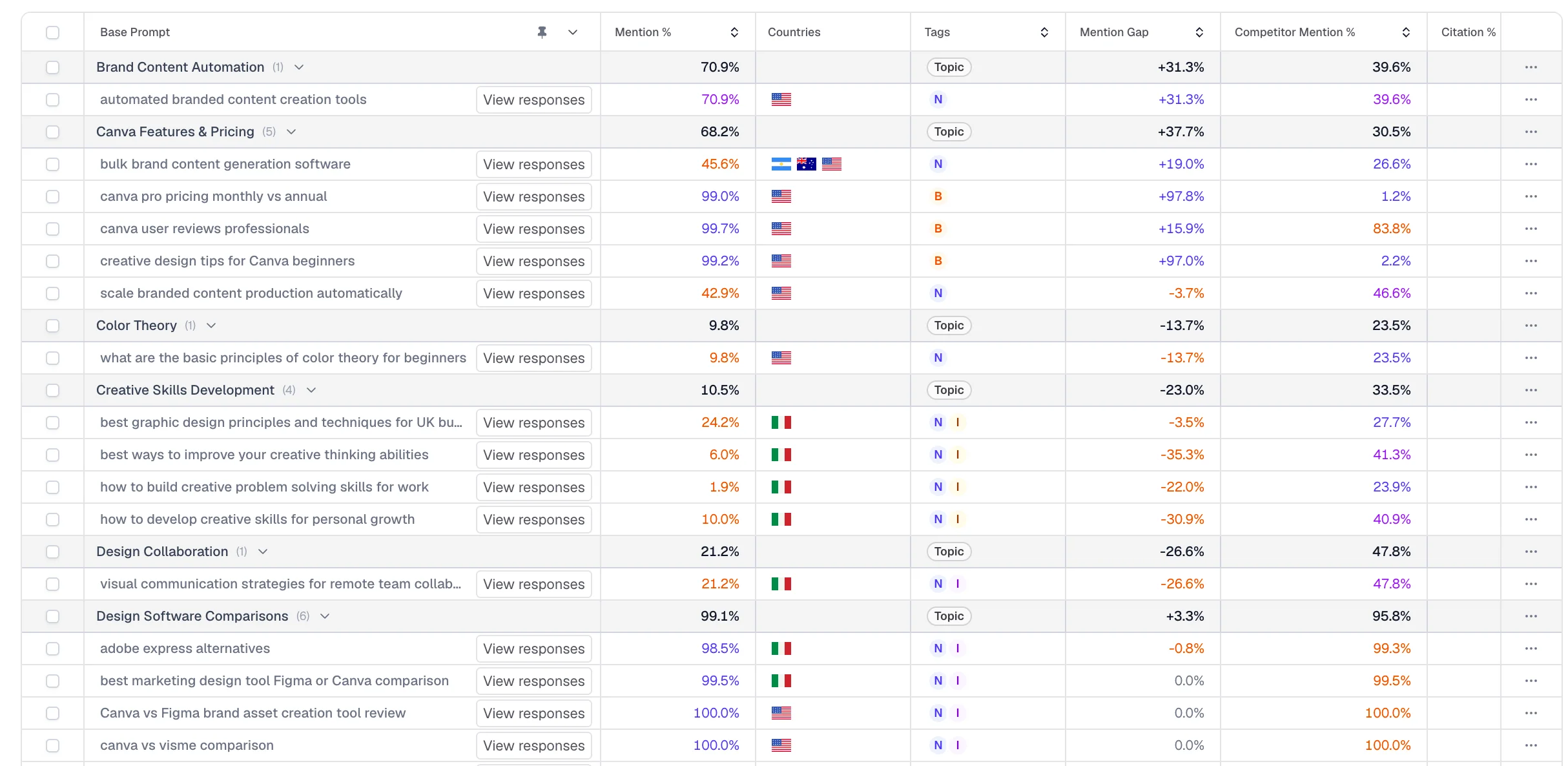Image resolution: width=1568 pixels, height=766 pixels.
Task: Click the +97.8% mention gap value
Action: tap(1181, 196)
